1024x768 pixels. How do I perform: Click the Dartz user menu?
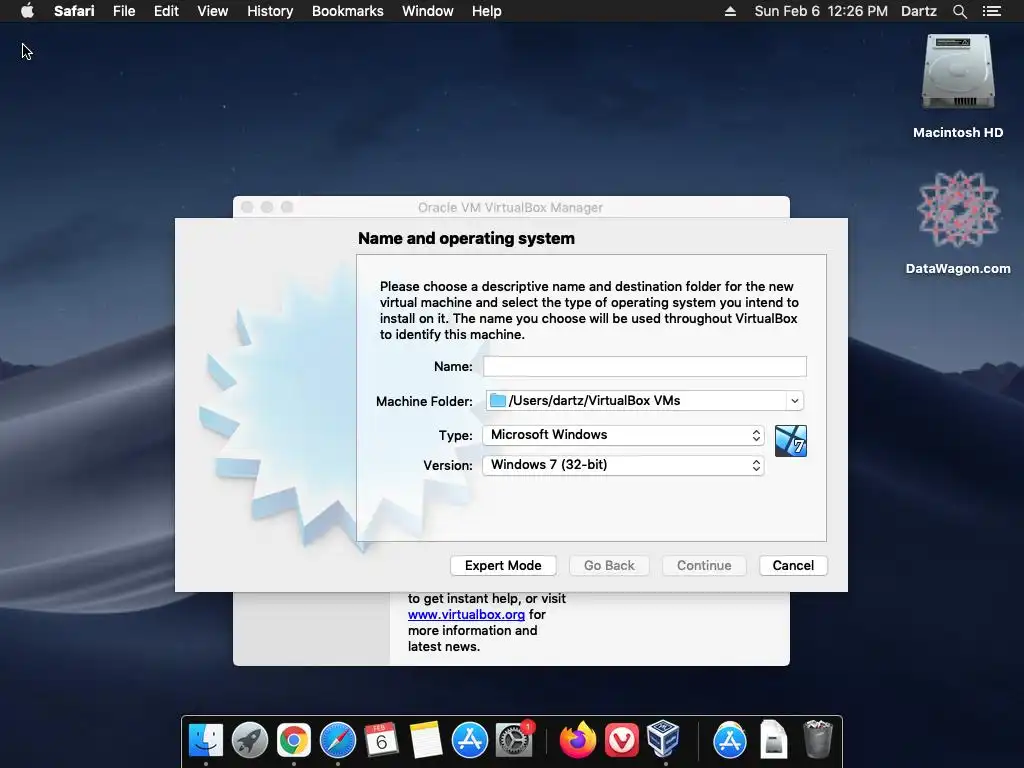(x=918, y=11)
